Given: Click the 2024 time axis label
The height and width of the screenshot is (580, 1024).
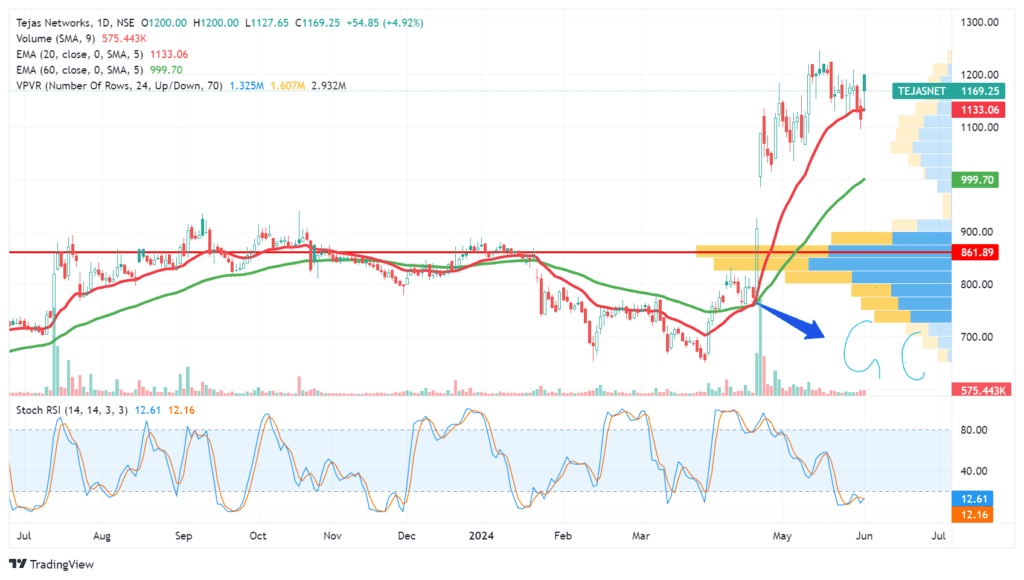Looking at the screenshot, I should [x=481, y=536].
